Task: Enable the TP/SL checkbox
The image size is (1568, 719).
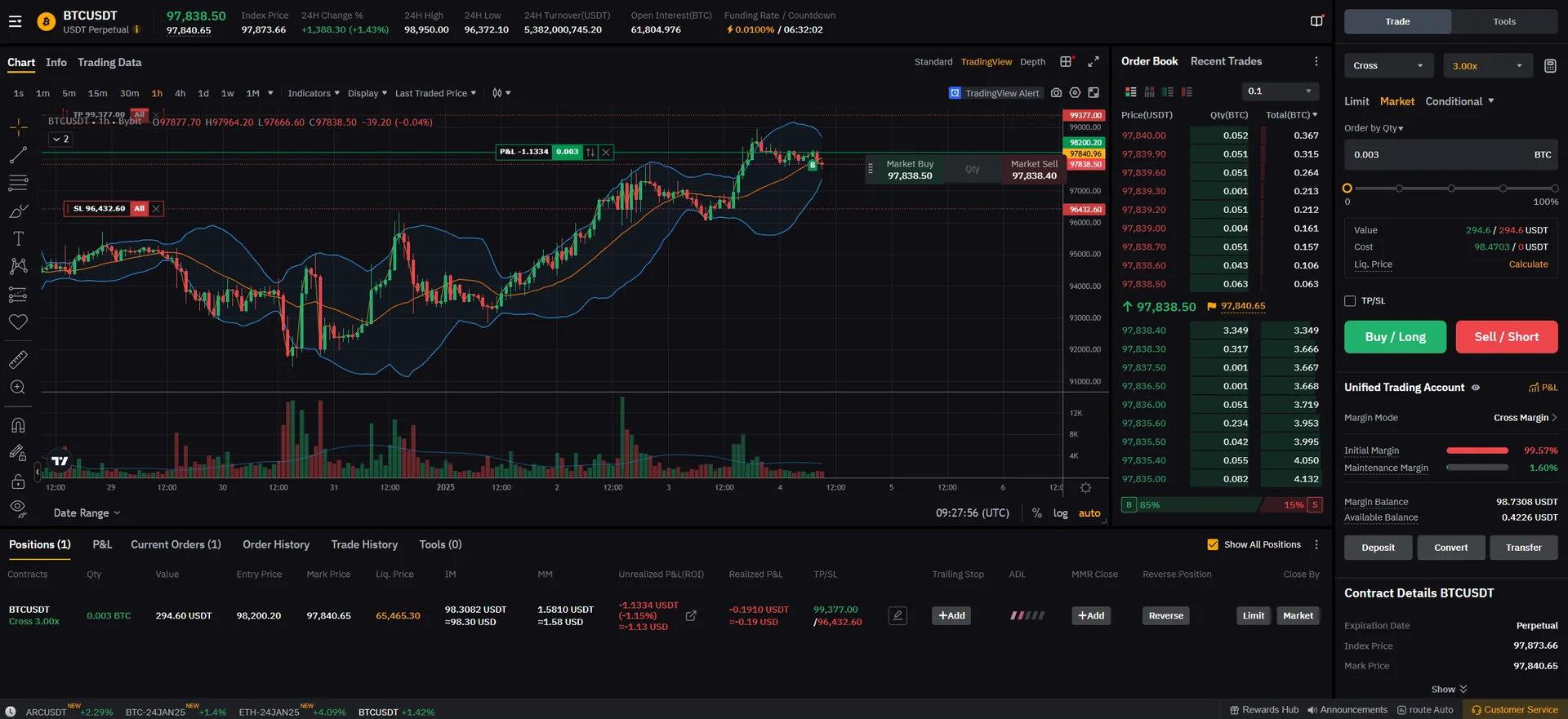Action: (1350, 301)
